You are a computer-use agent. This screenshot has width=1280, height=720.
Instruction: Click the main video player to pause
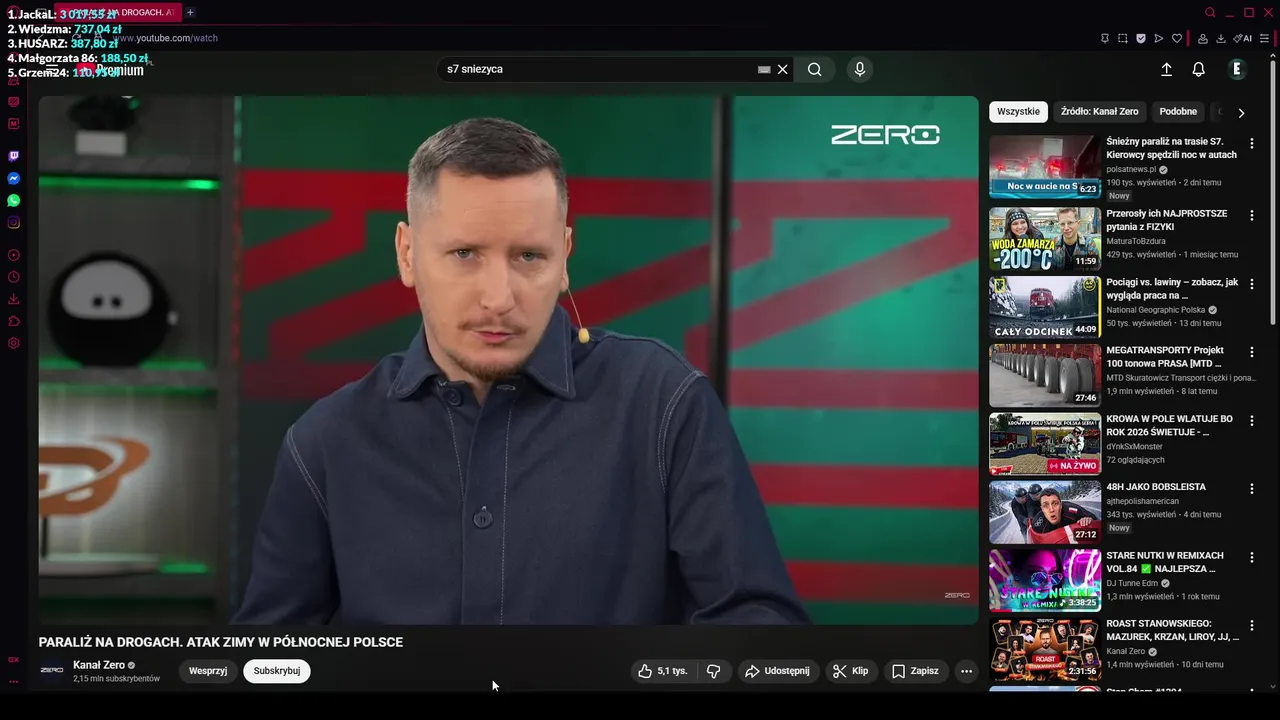[x=508, y=360]
